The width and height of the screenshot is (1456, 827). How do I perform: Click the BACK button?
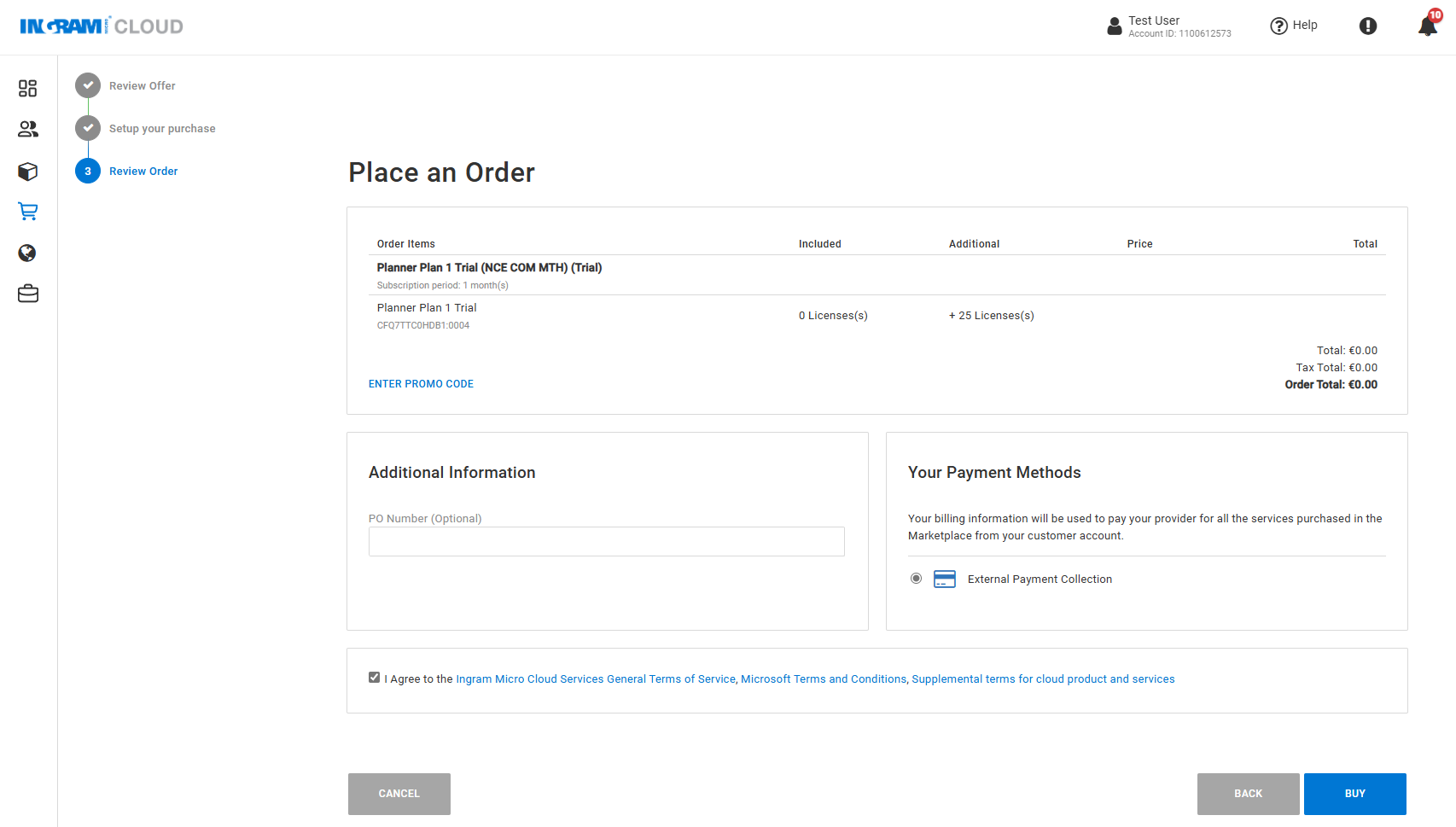[x=1249, y=794]
